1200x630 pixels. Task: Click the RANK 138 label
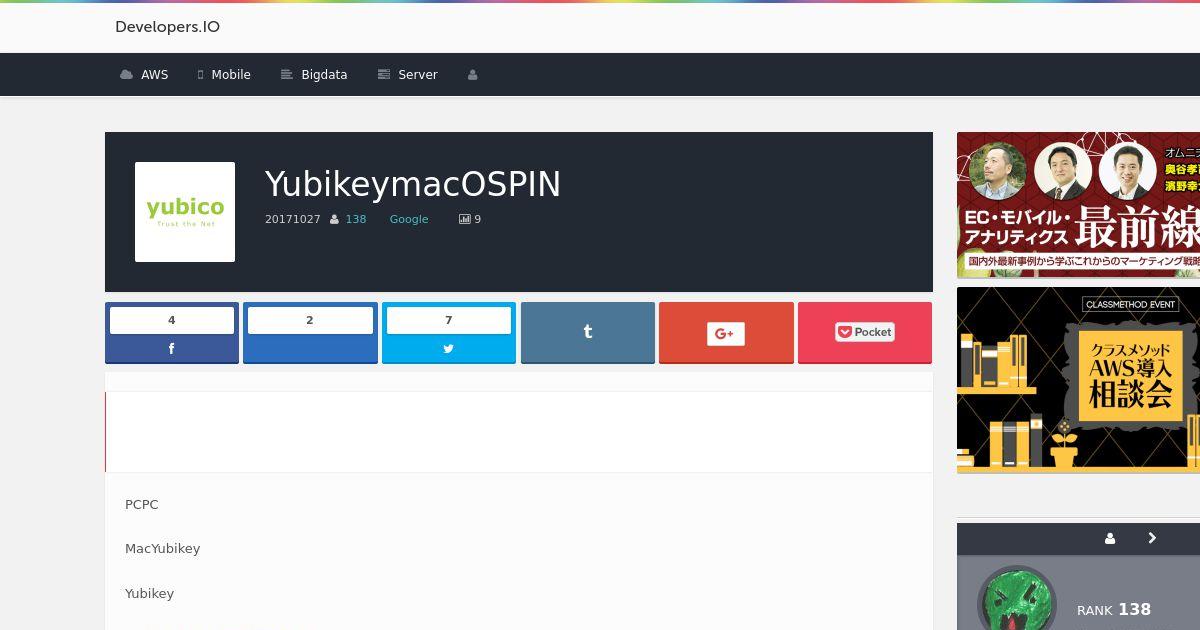[x=1114, y=609]
